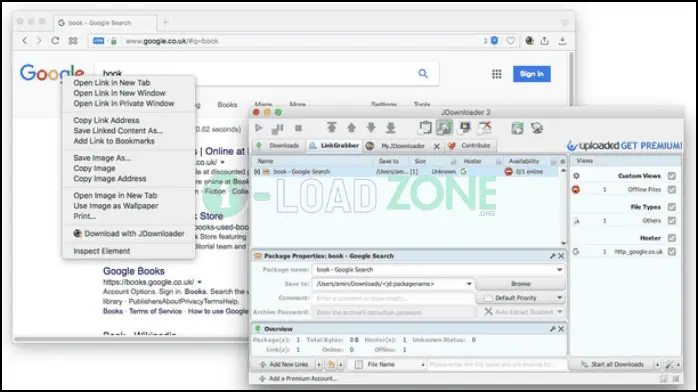Toggle the Offline Files checkbox
Screen dimensions: 698x392
point(672,190)
